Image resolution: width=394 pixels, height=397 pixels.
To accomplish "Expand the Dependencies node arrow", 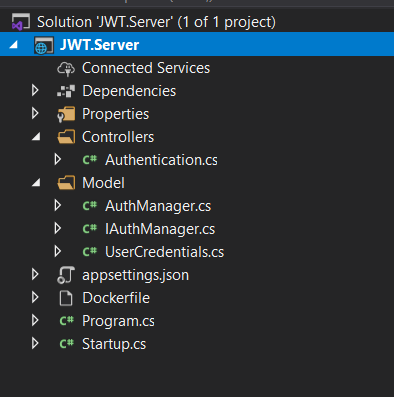I will 35,91.
